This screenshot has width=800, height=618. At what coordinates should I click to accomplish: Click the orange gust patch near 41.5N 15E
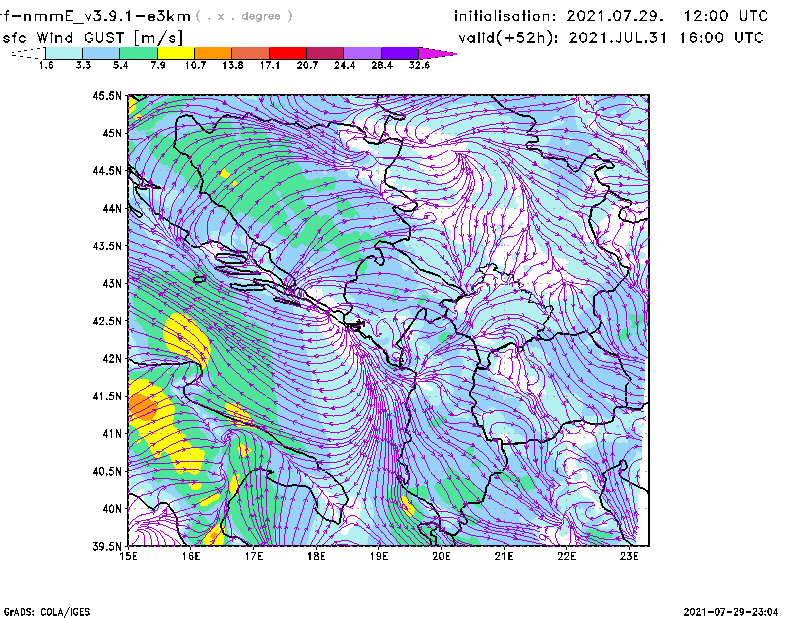[141, 406]
